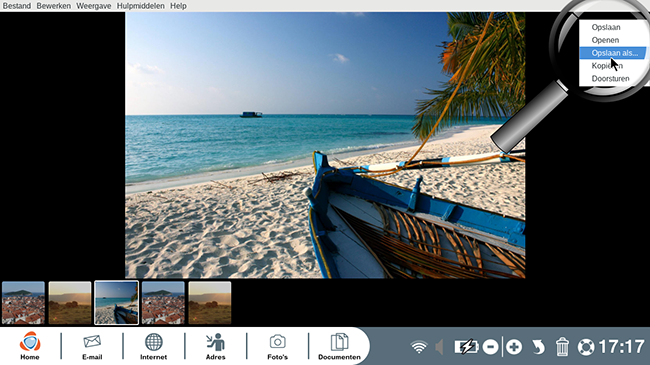Screen dimensions: 650x365
Task: Zoom in with the plus button
Action: tap(514, 347)
